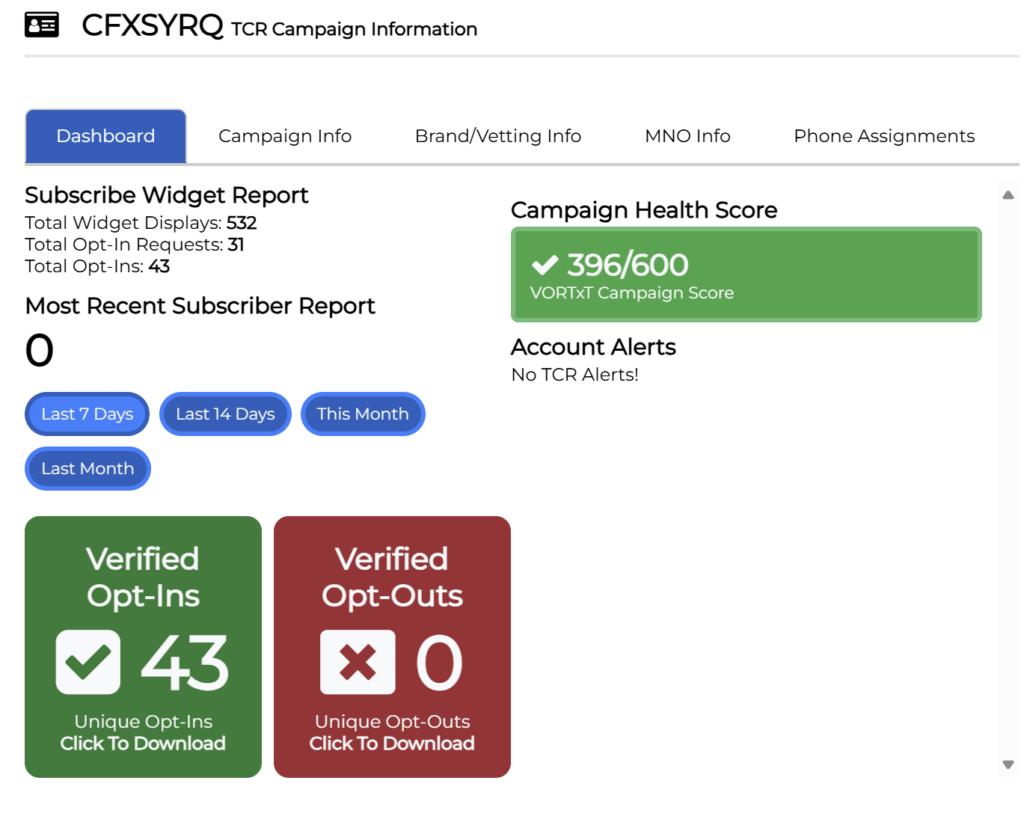Screen dimensions: 1024x822
Task: Show the This Month subscriber report
Action: pos(363,414)
